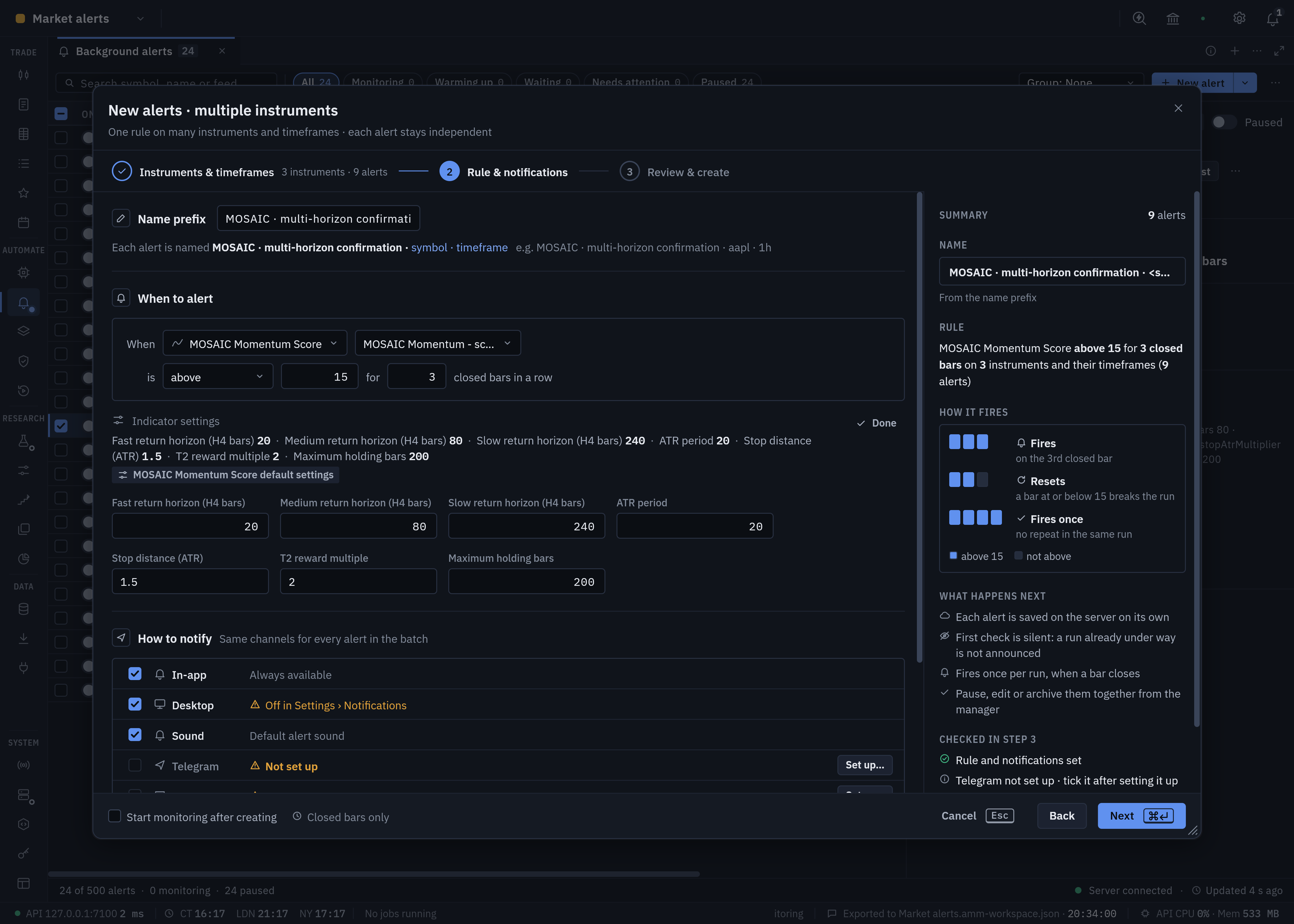Click the flask icon under RESEARCH
Screen dimensions: 1294x924
pos(23,441)
